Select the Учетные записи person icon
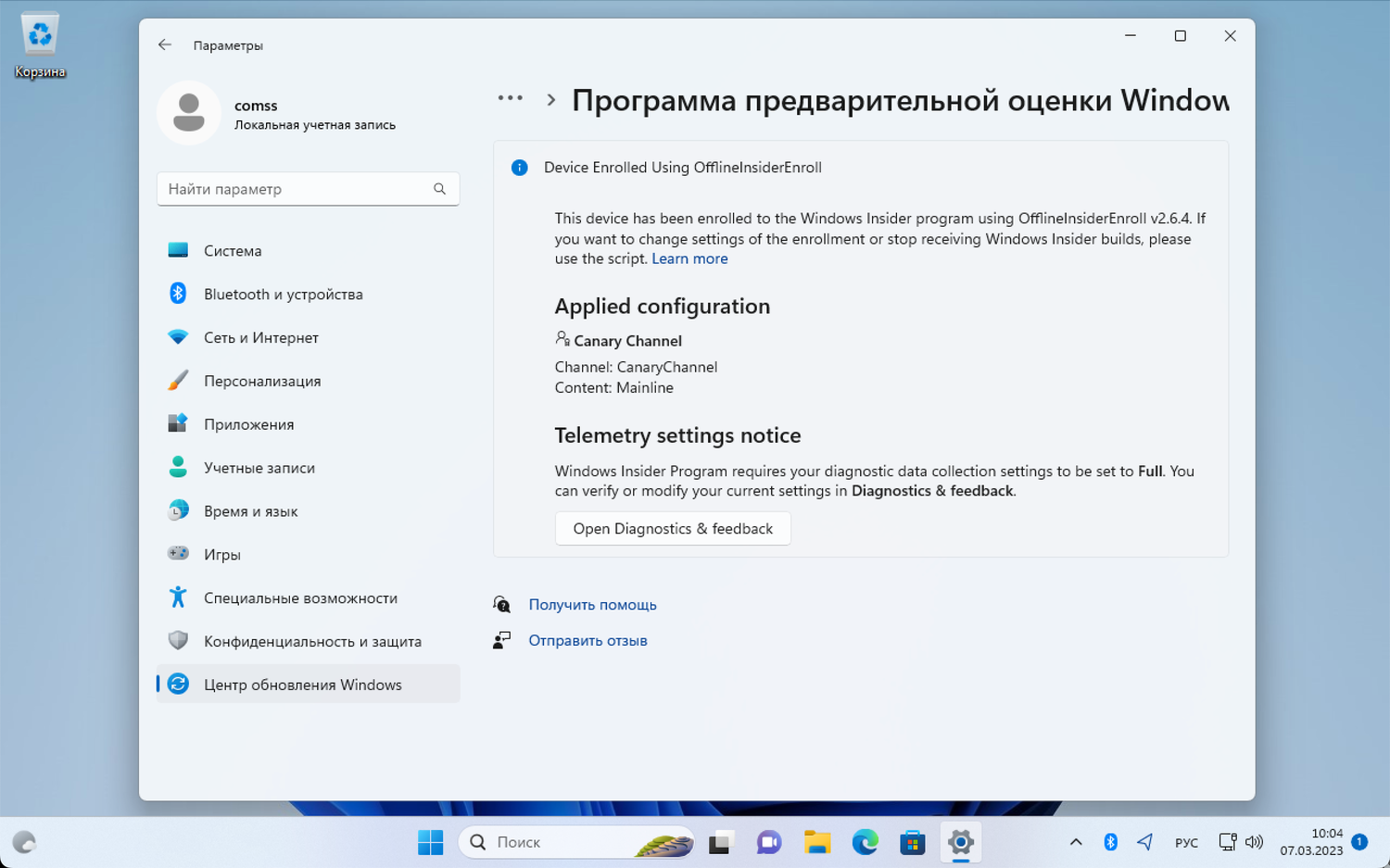Screen dimensions: 1390x868 click(178, 467)
